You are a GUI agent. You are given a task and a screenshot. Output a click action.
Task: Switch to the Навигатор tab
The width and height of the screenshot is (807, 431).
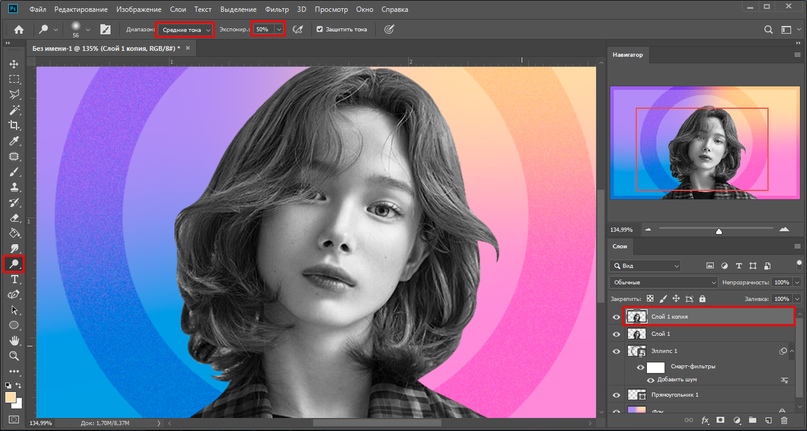tap(627, 55)
